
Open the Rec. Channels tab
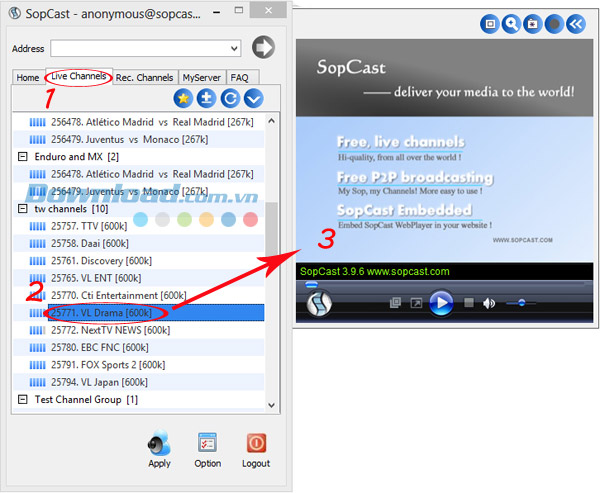145,77
